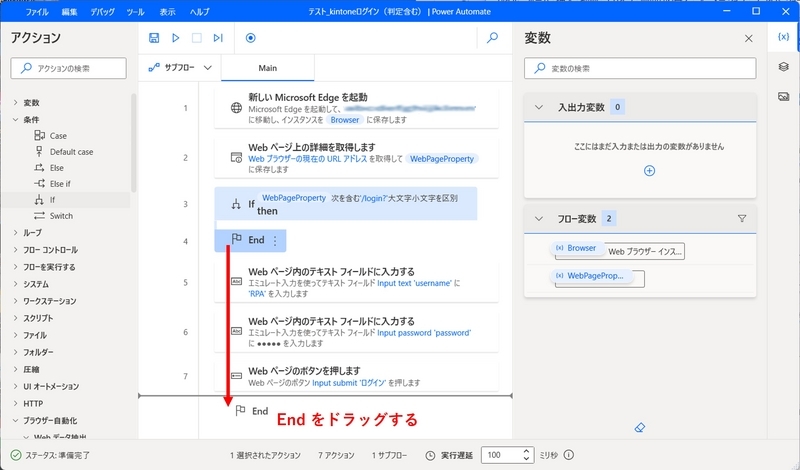
Task: Select the Else if action
Action: click(60, 184)
